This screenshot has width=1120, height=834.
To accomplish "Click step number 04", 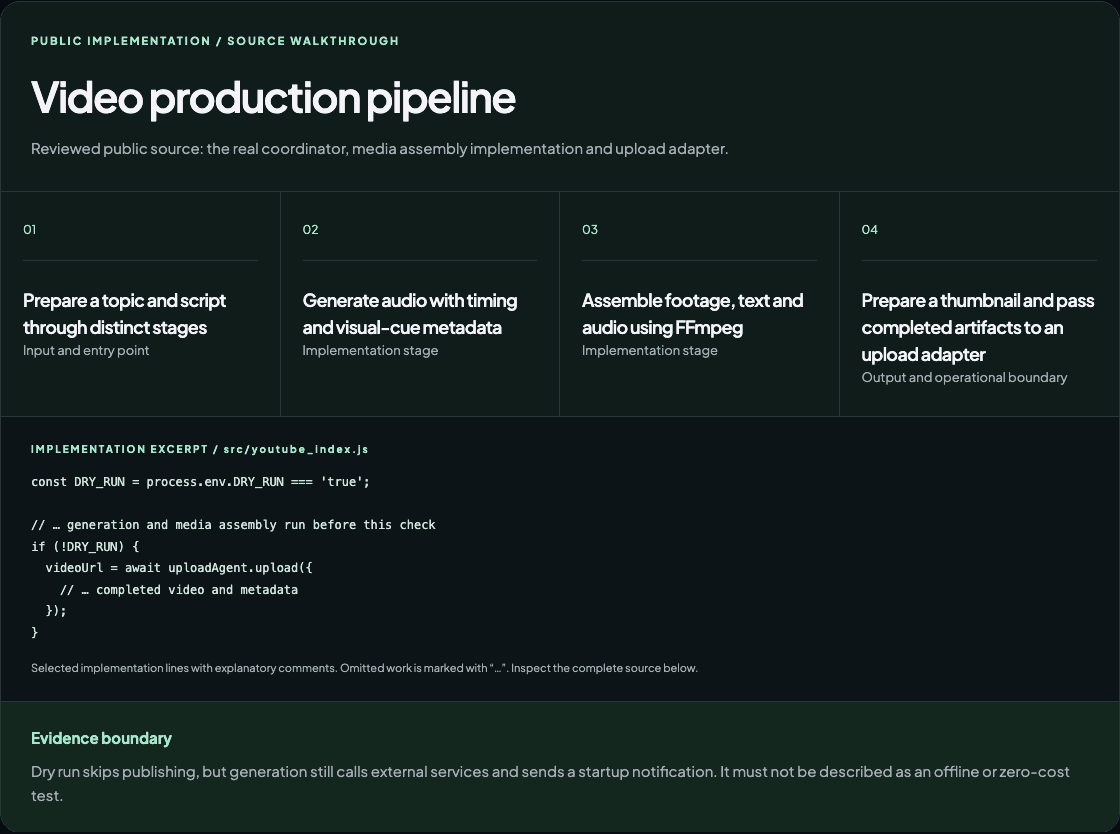I will point(869,229).
